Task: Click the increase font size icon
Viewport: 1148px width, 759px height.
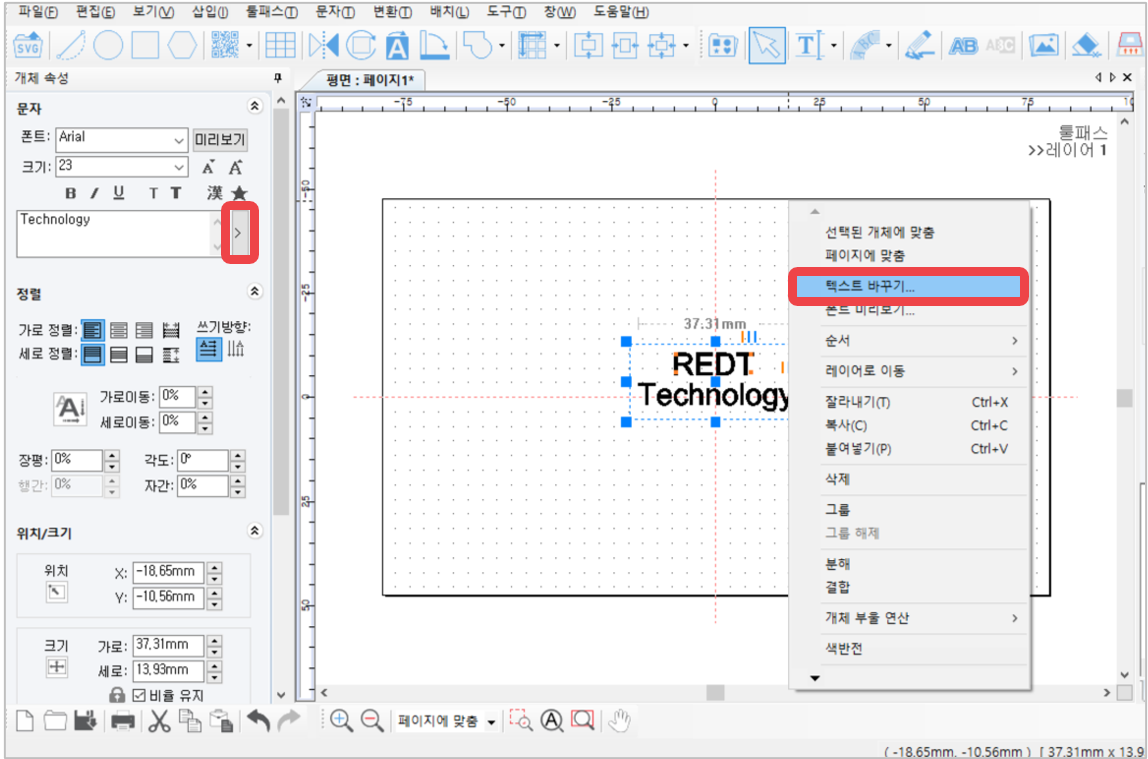Action: 235,168
